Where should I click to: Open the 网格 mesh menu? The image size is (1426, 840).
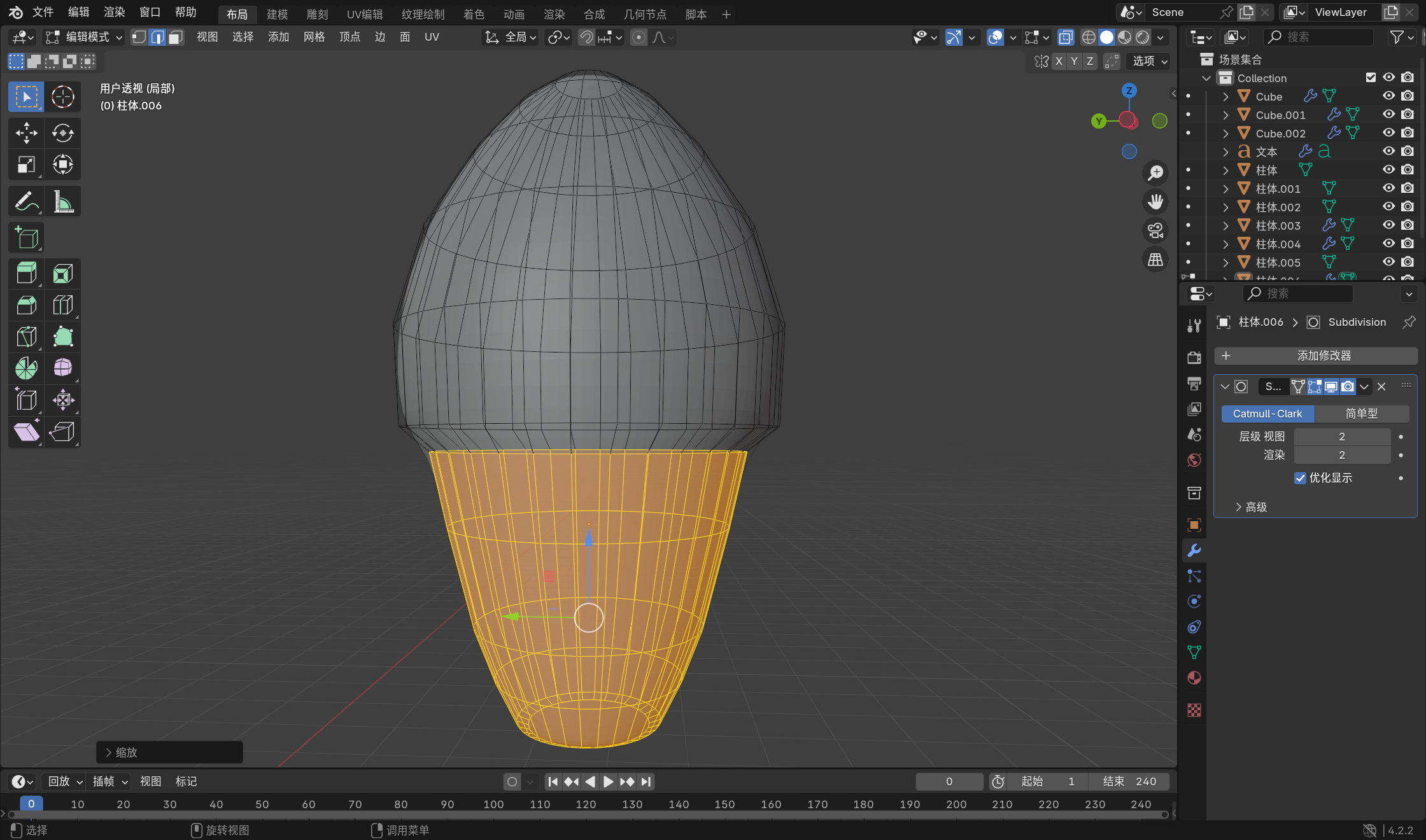click(314, 38)
